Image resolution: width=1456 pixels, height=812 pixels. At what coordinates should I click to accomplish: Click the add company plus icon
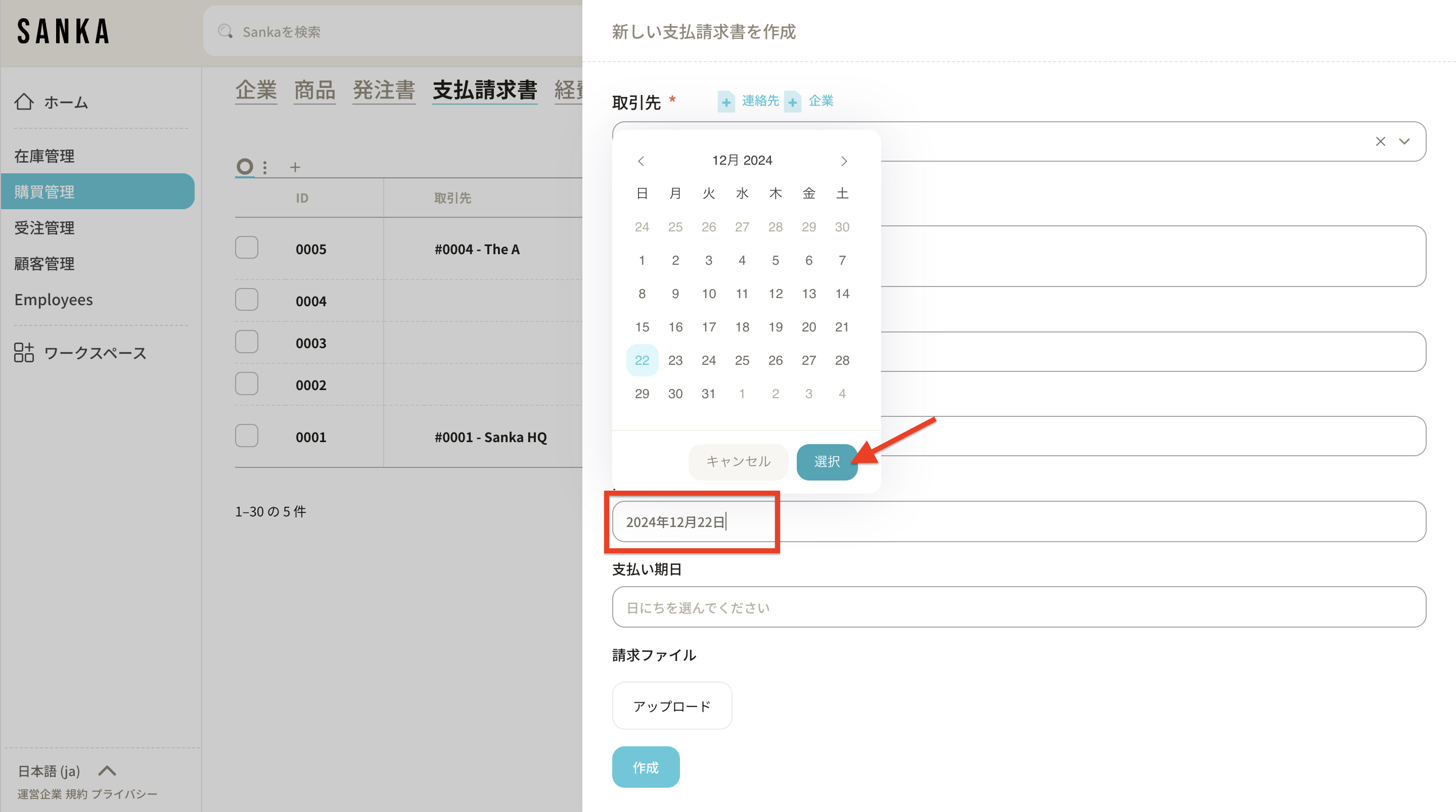[x=792, y=102]
